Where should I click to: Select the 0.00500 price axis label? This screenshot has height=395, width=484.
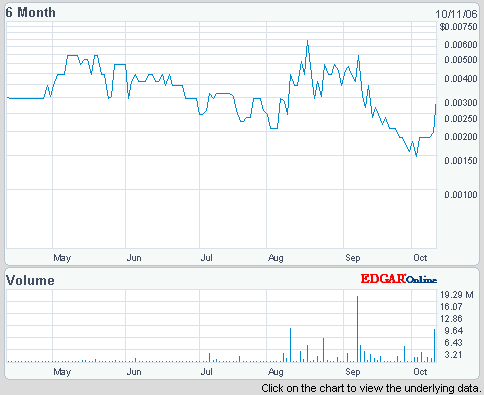pyautogui.click(x=461, y=60)
